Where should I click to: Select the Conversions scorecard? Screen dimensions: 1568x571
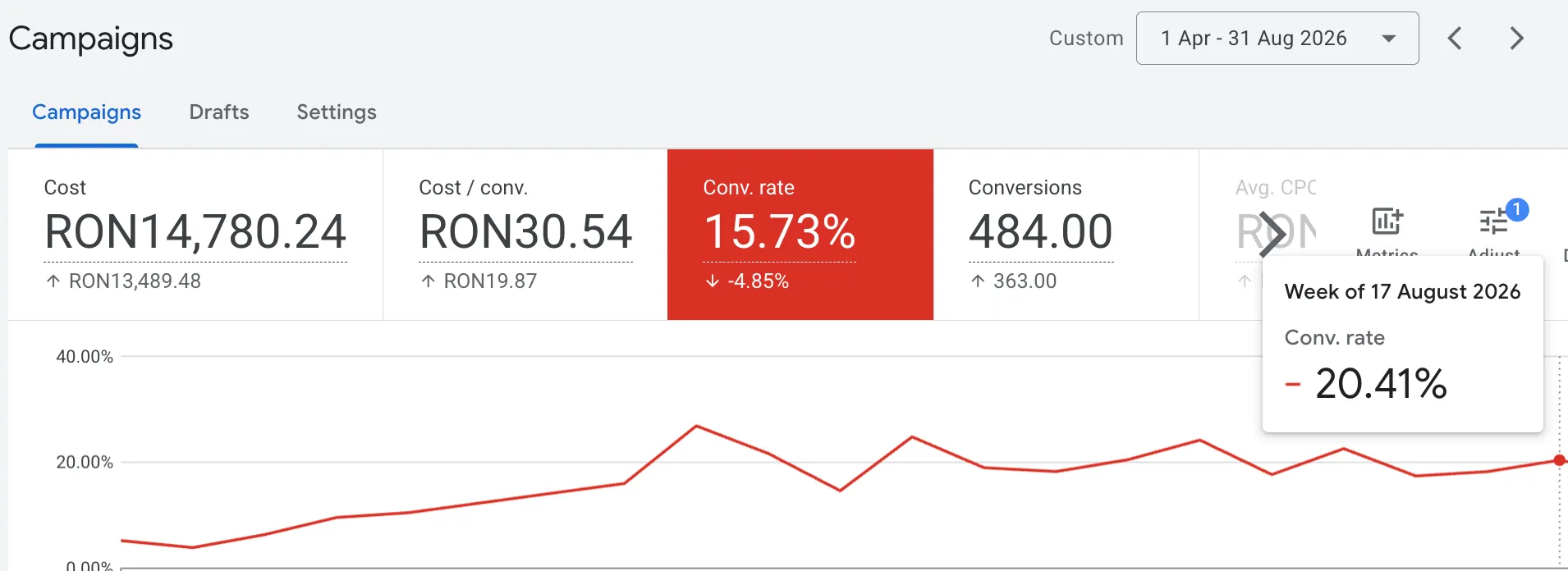click(1066, 235)
